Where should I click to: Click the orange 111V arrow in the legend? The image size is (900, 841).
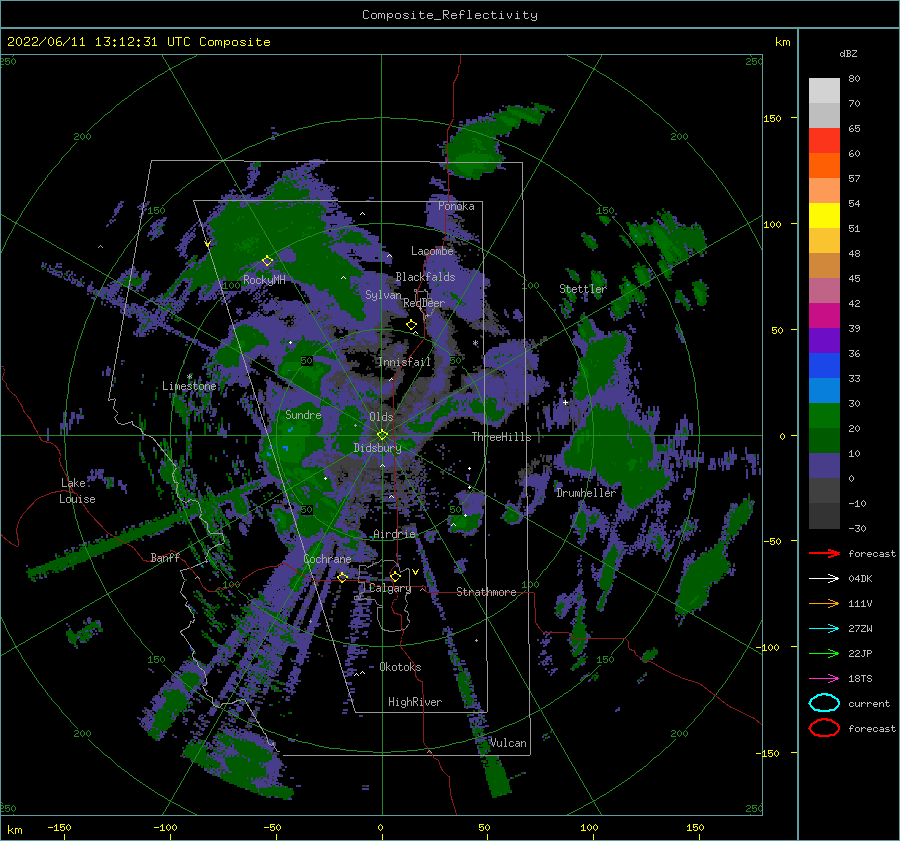(x=824, y=603)
